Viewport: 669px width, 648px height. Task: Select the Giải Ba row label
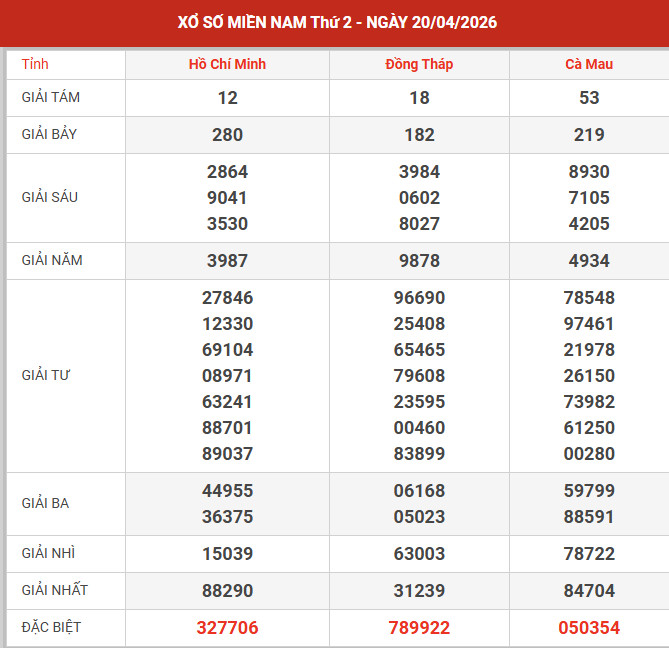(x=46, y=503)
